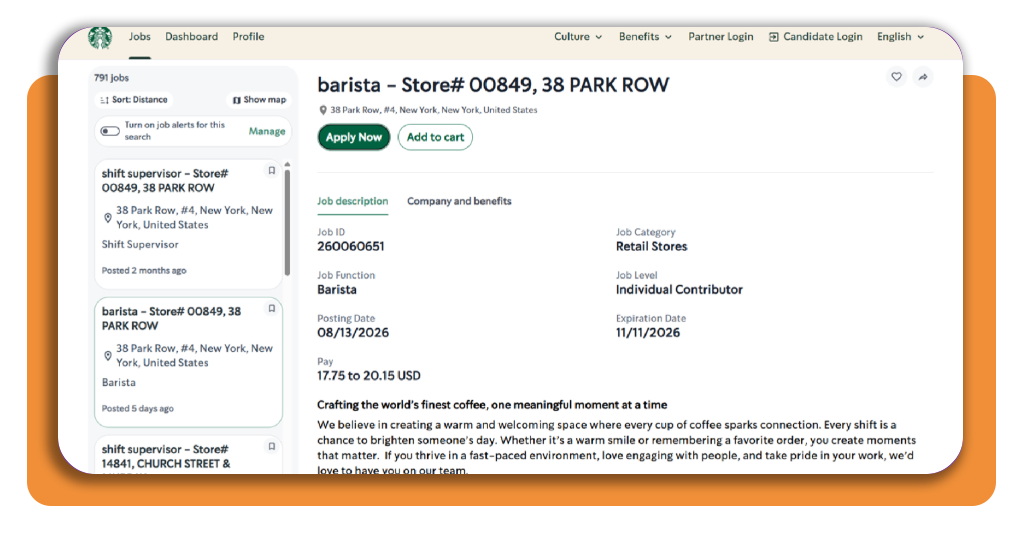Open Partner Login link
Image resolution: width=1024 pixels, height=536 pixels.
tap(720, 37)
